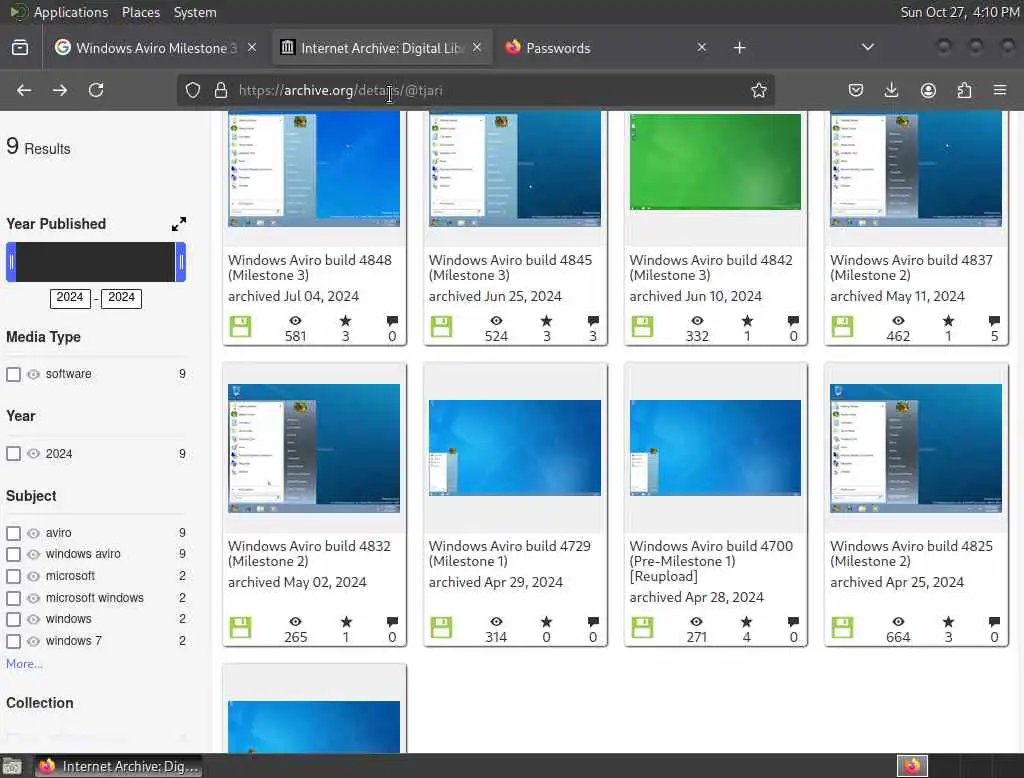Screen dimensions: 1024x778
Task: Open the Downloads panel
Action: tap(891, 90)
